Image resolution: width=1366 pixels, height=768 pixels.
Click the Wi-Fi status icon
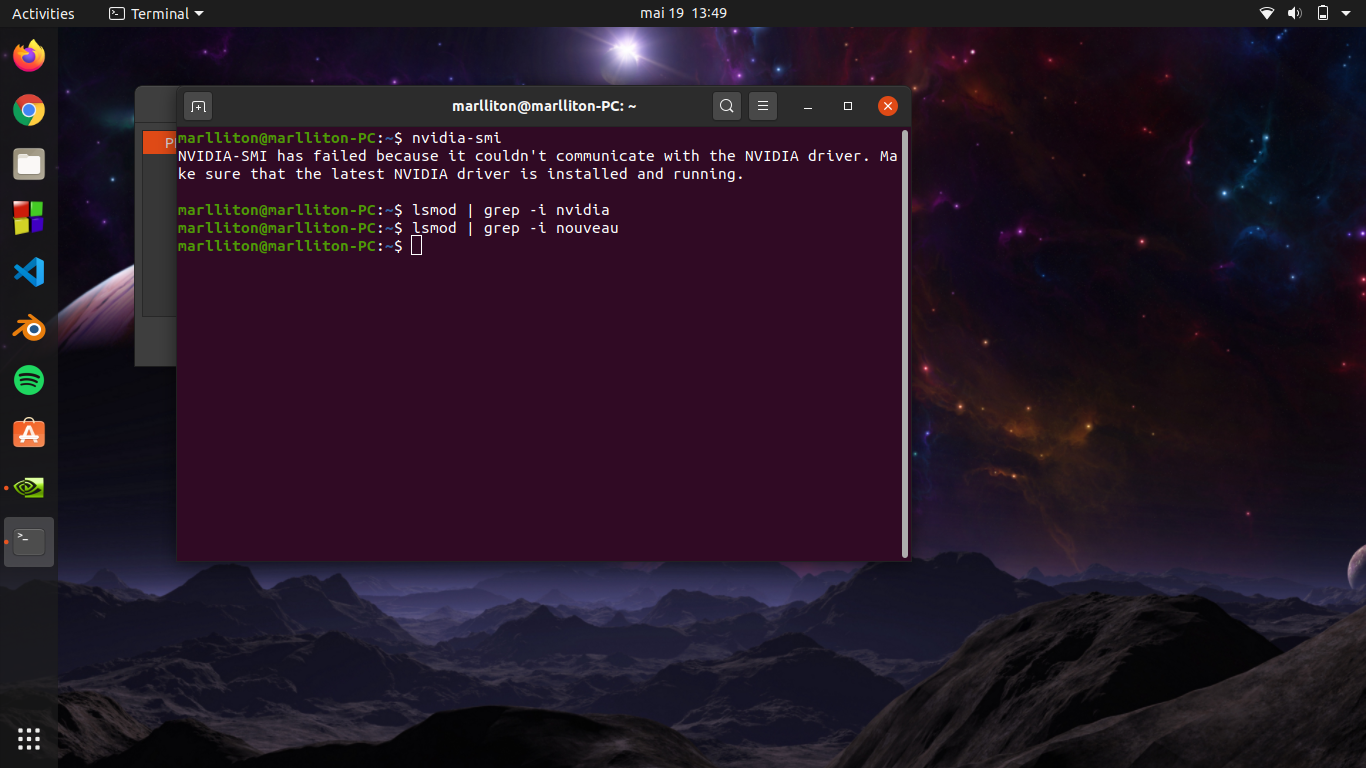click(1267, 13)
